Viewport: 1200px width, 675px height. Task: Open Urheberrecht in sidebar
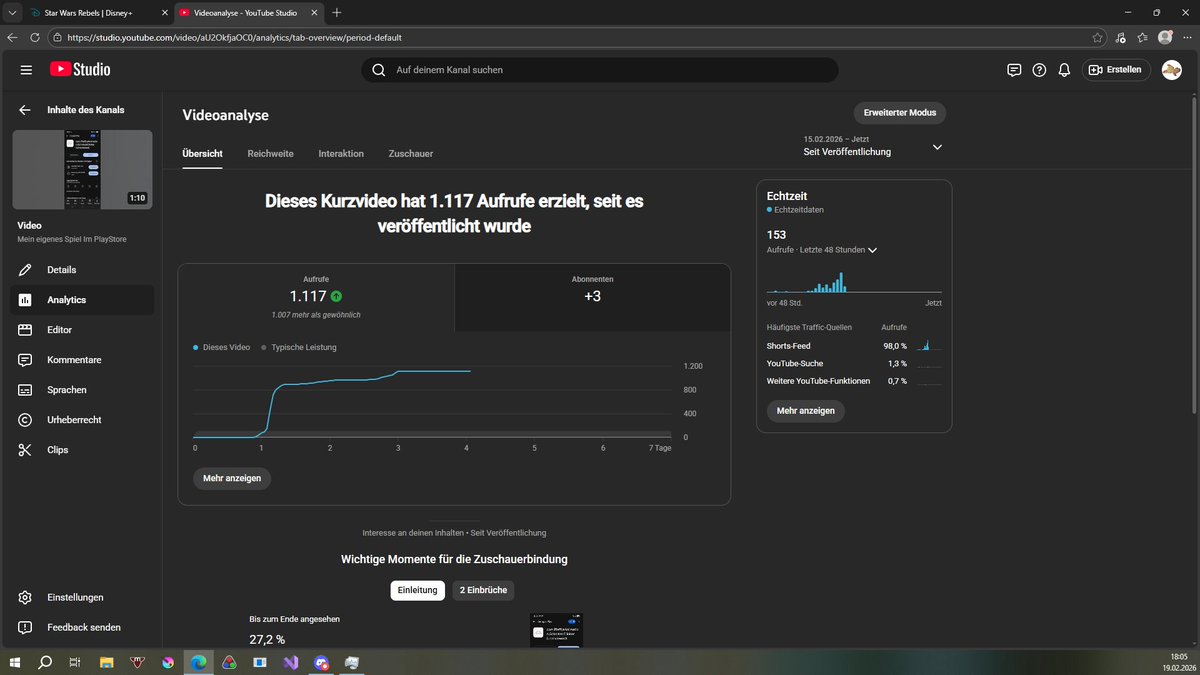tap(82, 420)
